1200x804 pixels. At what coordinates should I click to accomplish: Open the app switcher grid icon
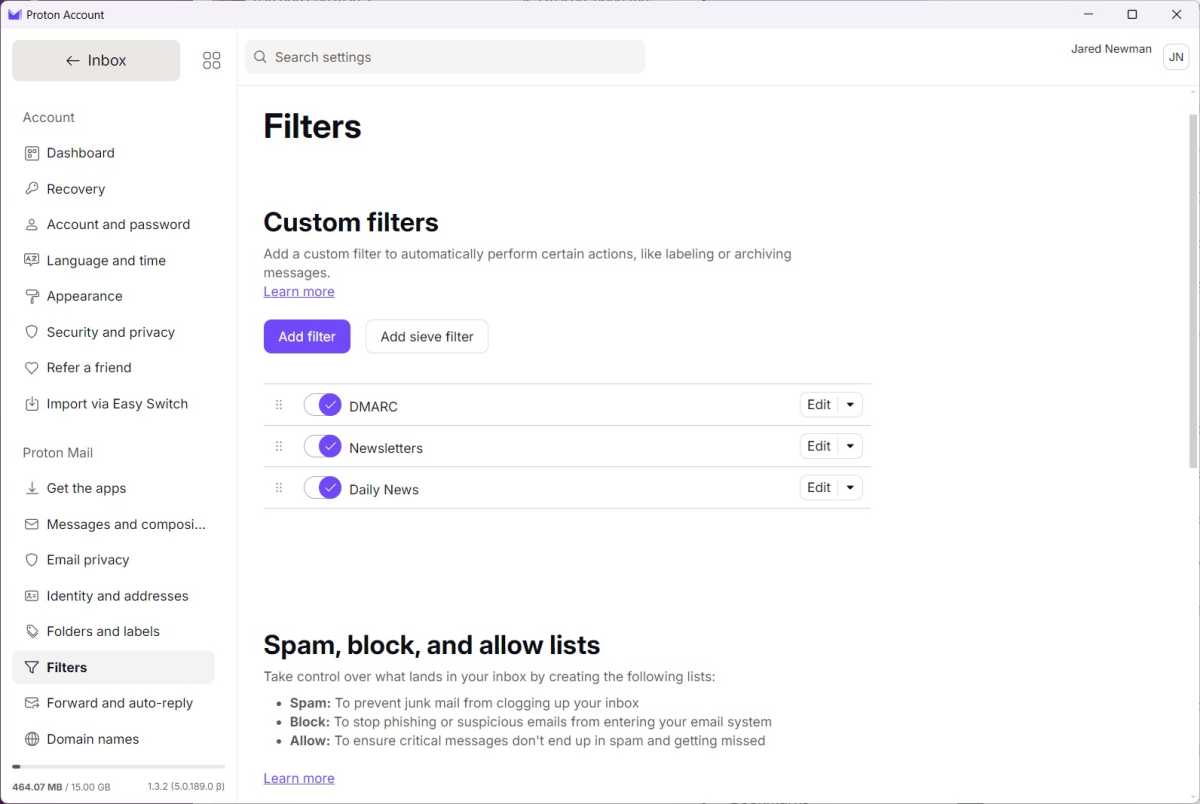[x=211, y=61]
